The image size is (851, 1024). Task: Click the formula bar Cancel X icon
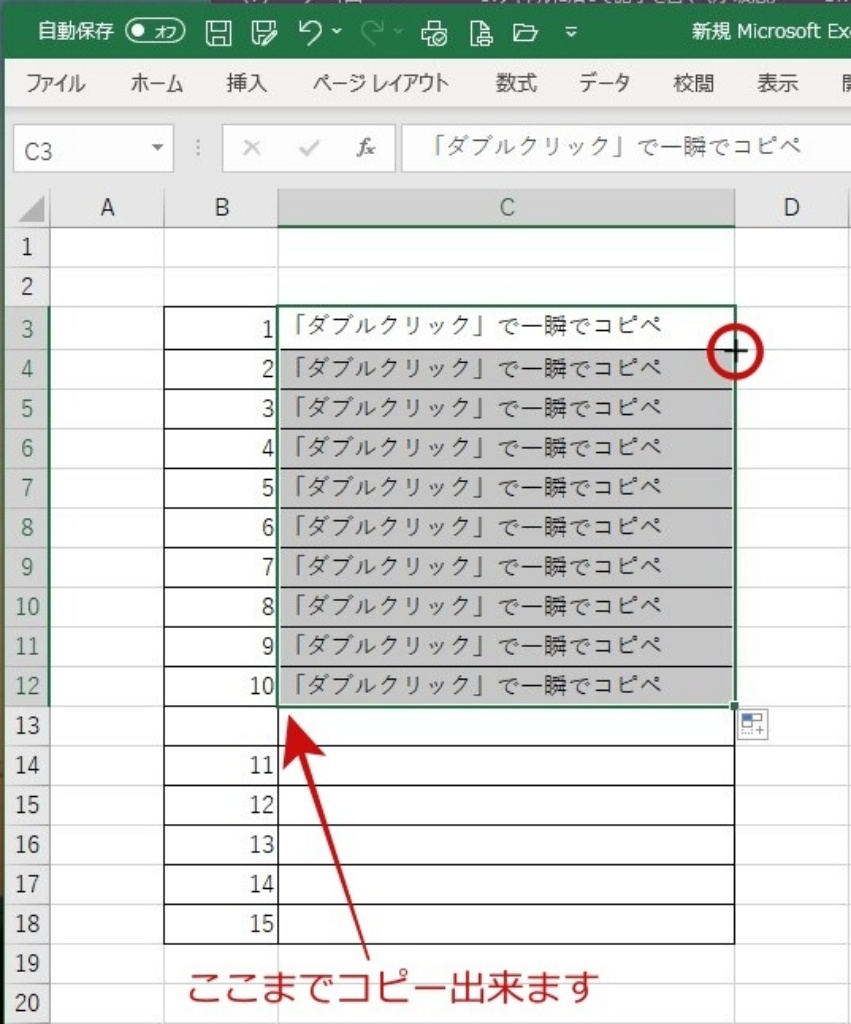(251, 148)
